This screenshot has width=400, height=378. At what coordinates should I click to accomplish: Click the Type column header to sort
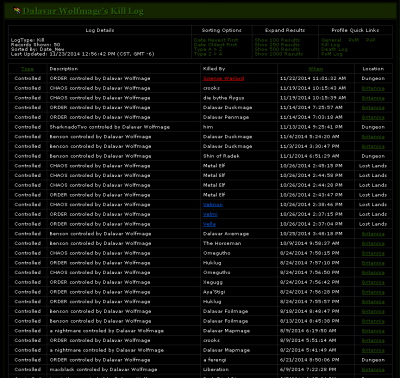pyautogui.click(x=27, y=69)
